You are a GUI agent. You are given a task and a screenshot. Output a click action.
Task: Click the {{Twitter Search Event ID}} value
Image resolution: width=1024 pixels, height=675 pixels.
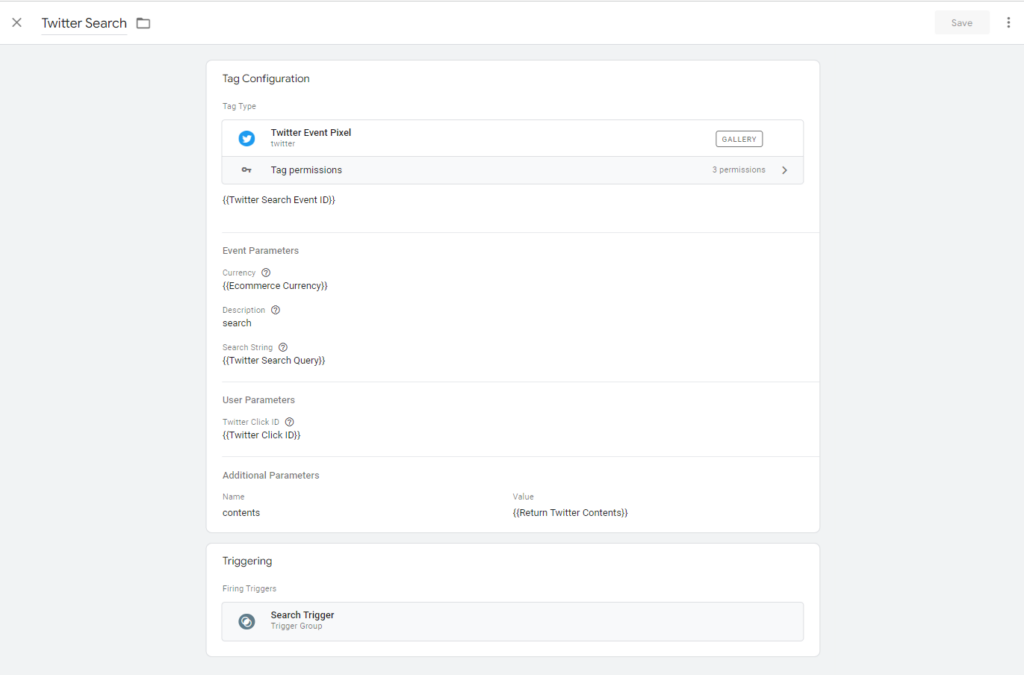(278, 200)
